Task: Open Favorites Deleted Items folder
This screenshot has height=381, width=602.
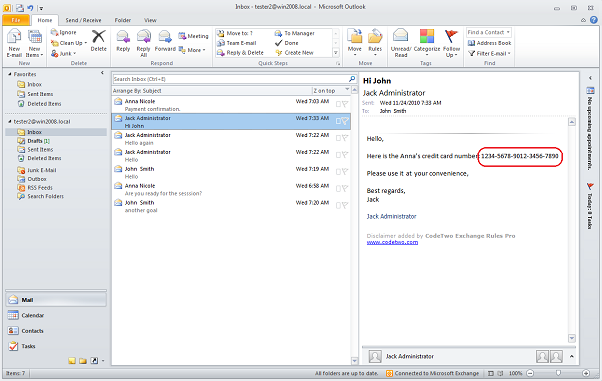Action: coord(39,104)
